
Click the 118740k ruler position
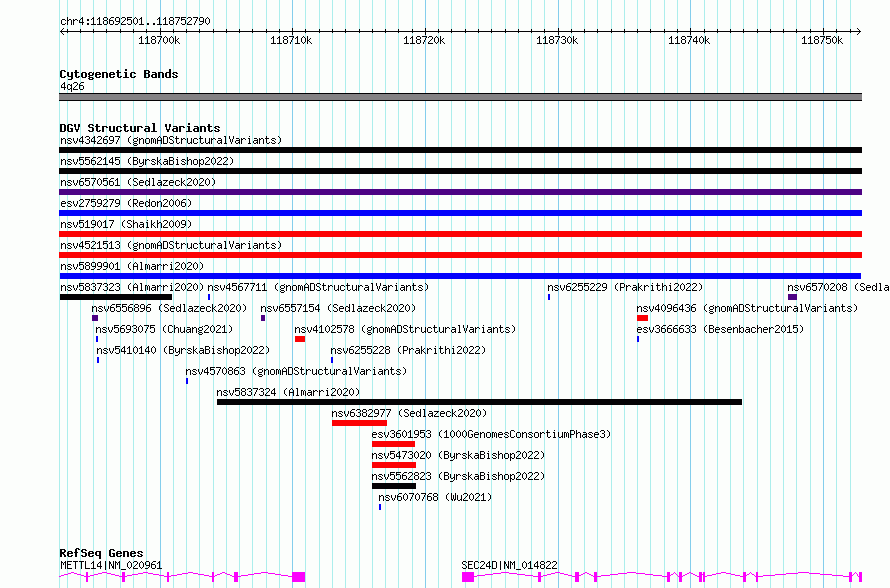click(689, 40)
